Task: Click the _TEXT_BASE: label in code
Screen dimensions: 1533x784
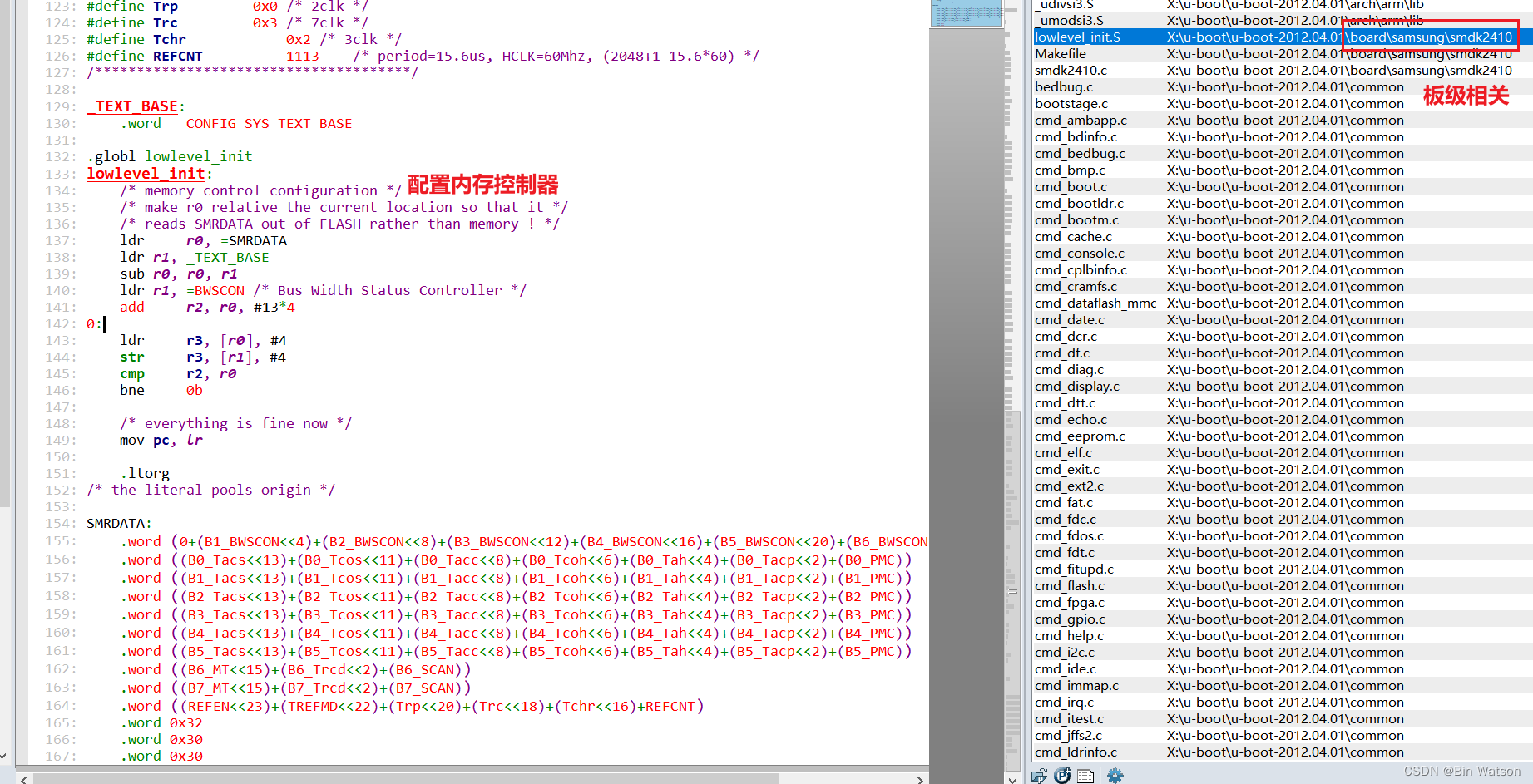Action: [x=136, y=106]
